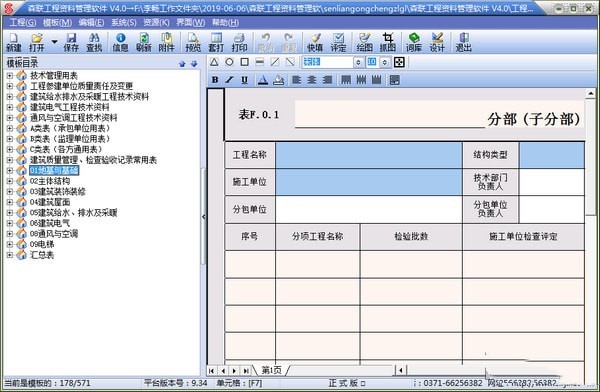Click the 绘图 (Draw) icon
600x392 pixels.
coord(364,42)
